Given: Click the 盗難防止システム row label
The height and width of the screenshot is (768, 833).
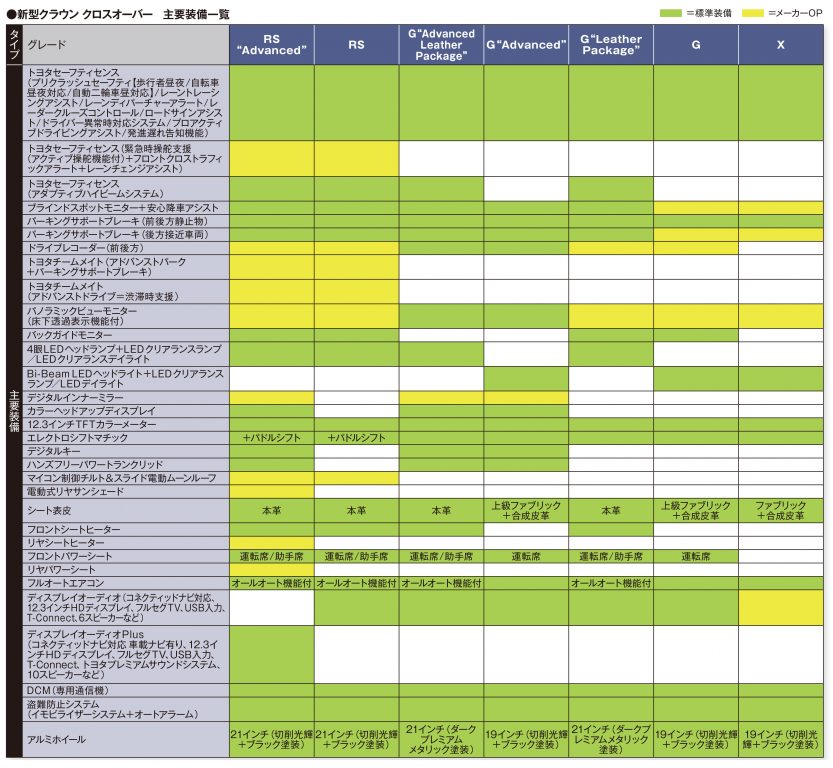Looking at the screenshot, I should tap(125, 710).
